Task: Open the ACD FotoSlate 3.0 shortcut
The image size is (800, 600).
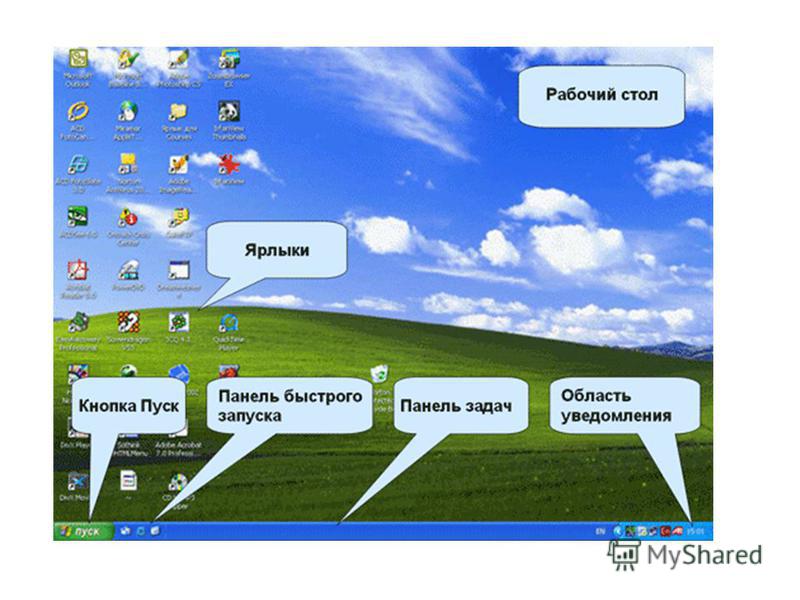Action: coord(78,164)
